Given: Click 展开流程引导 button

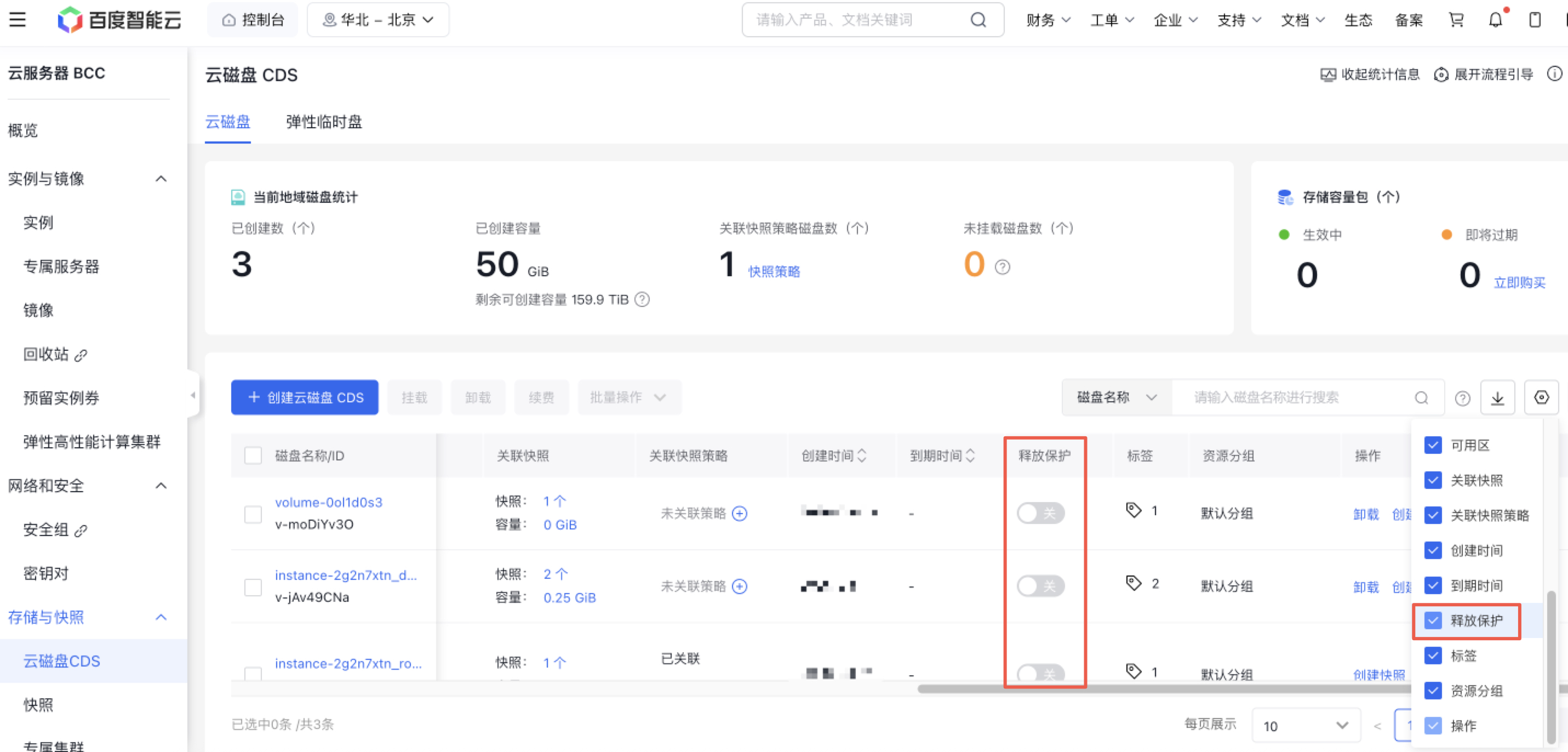Looking at the screenshot, I should (1484, 75).
